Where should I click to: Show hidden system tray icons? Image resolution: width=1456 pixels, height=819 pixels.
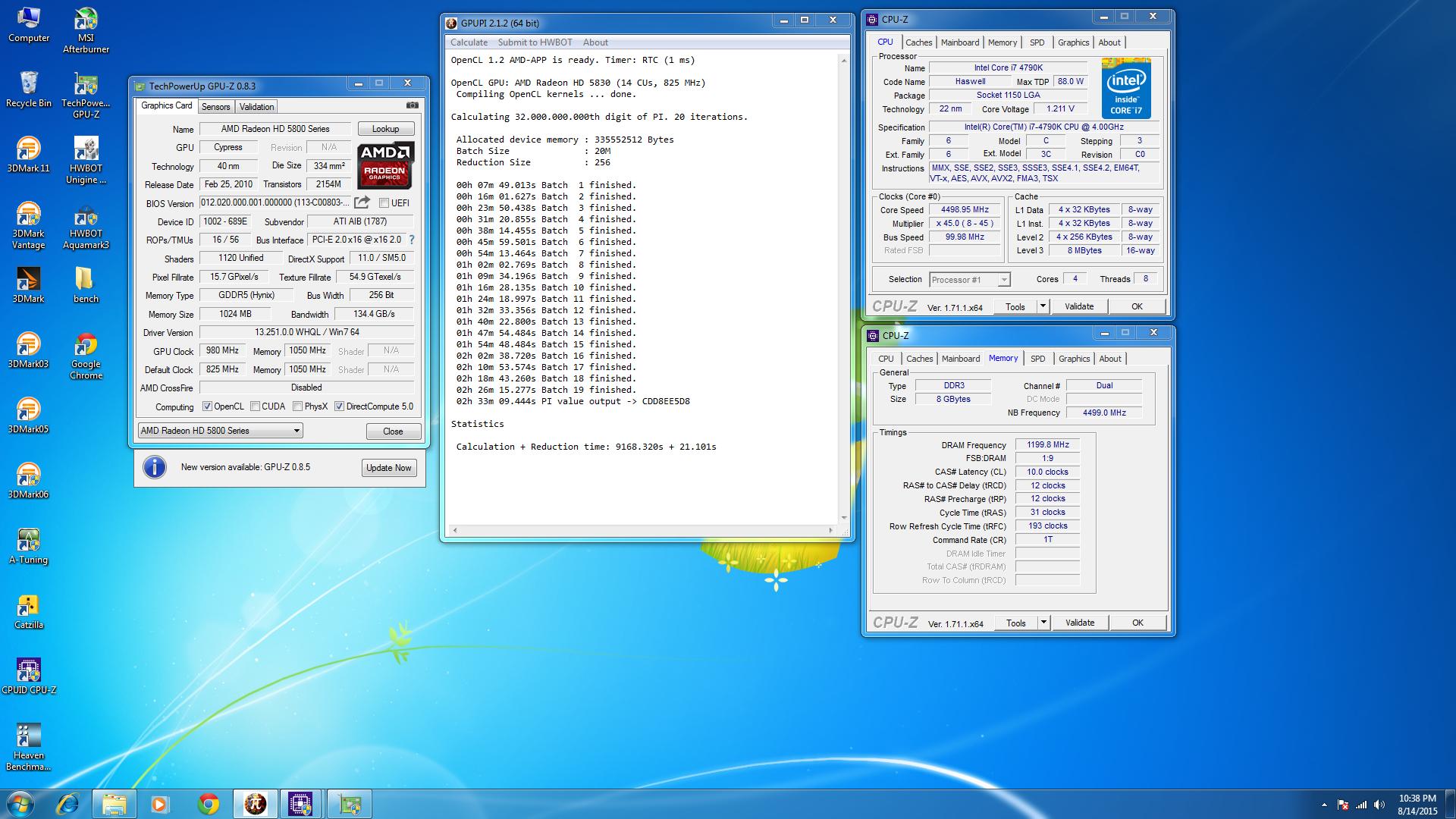(x=1324, y=805)
